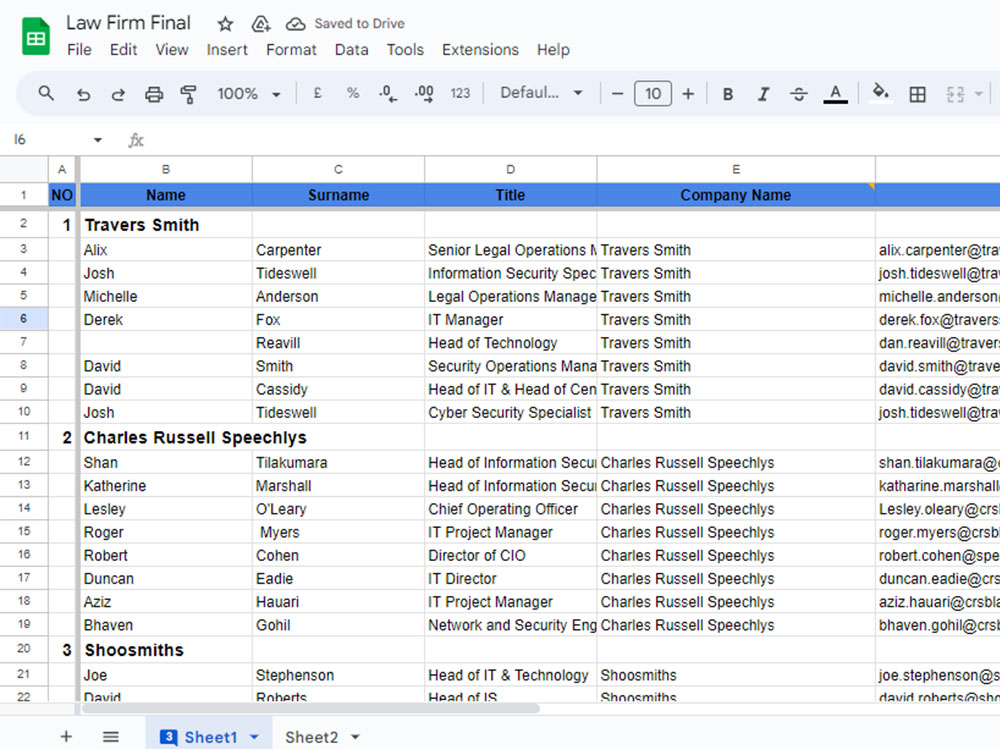Redo the last action
The image size is (1000, 750).
(x=118, y=94)
